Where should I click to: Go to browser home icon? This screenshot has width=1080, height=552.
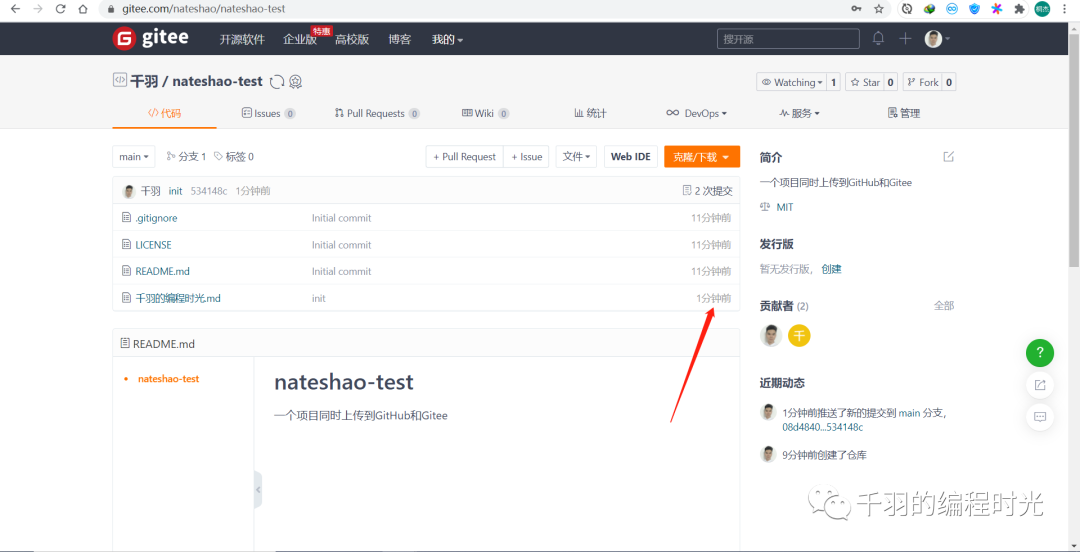pyautogui.click(x=83, y=9)
